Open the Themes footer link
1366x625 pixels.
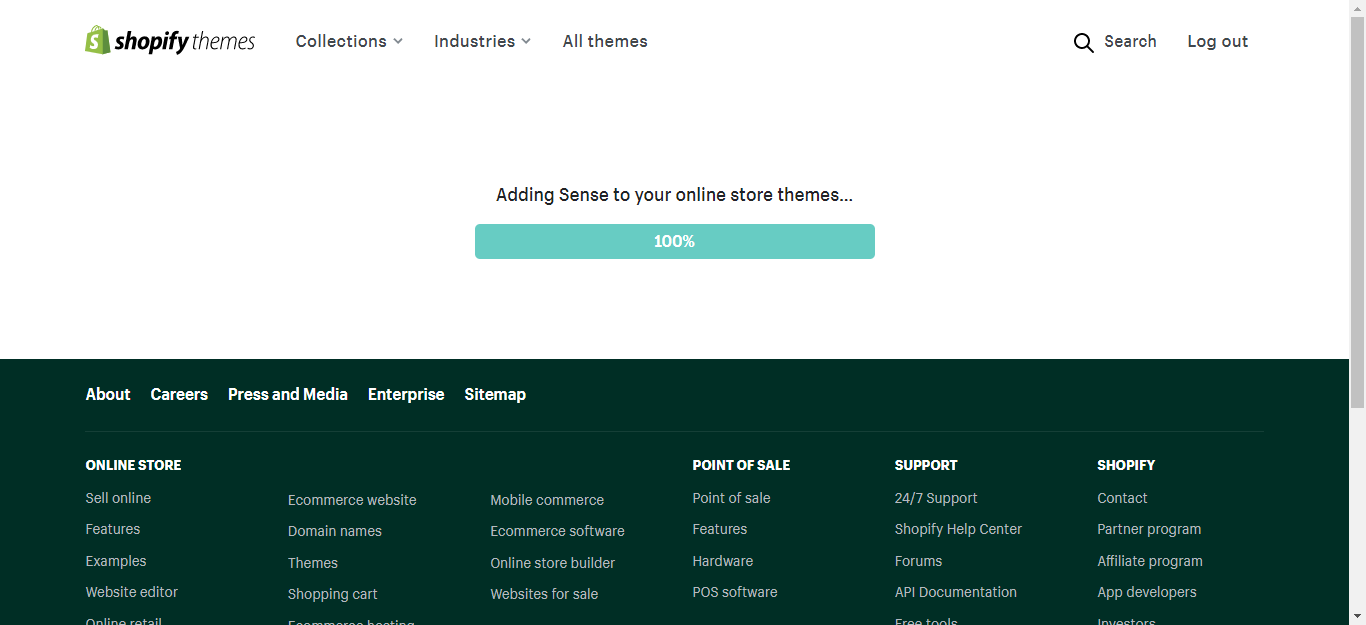pos(313,563)
